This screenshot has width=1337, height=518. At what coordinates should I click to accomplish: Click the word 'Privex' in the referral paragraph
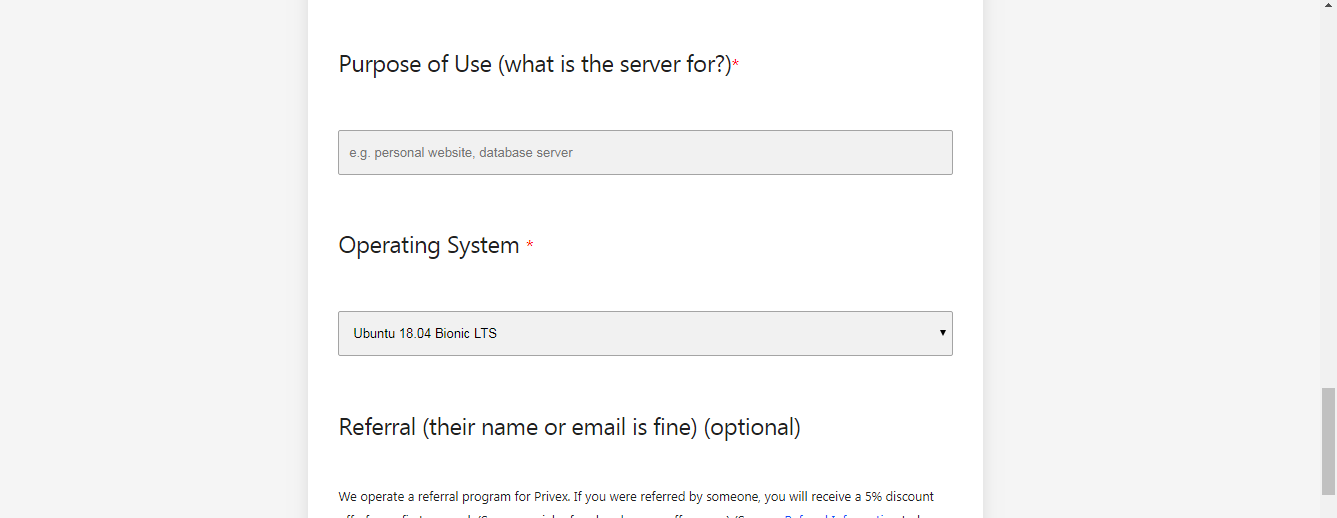552,497
